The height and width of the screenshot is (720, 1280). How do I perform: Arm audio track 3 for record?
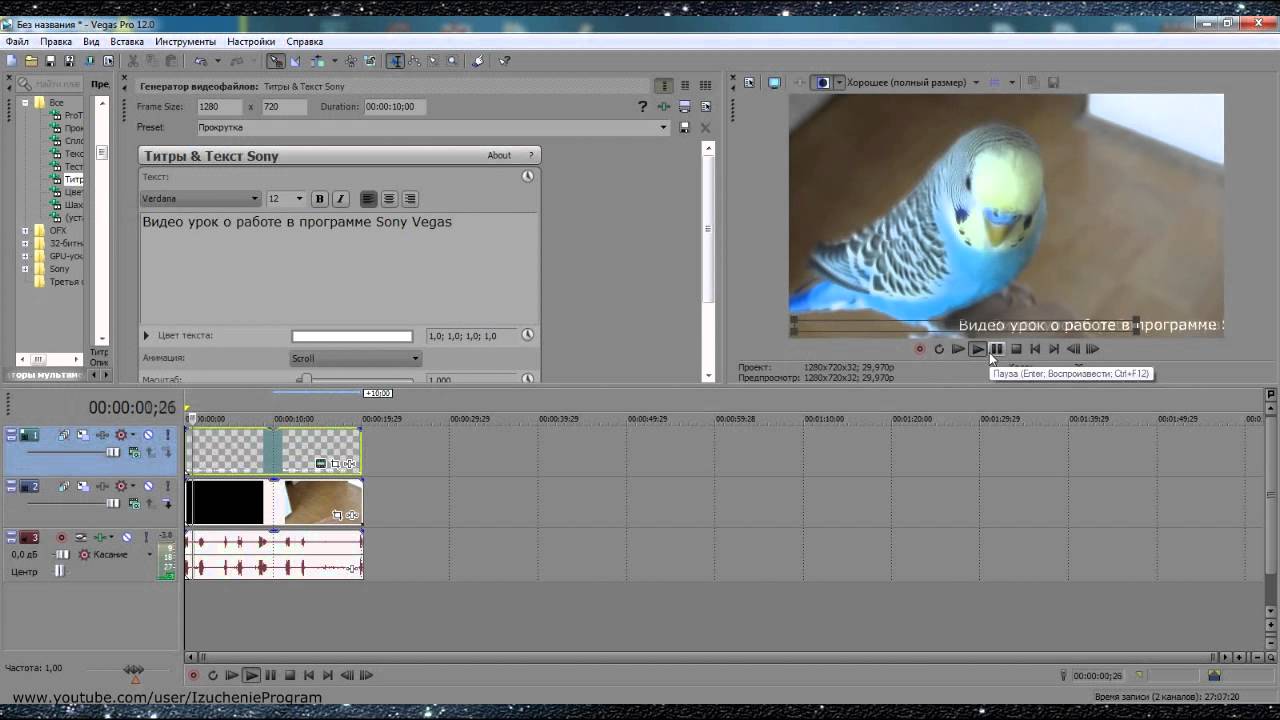[61, 538]
